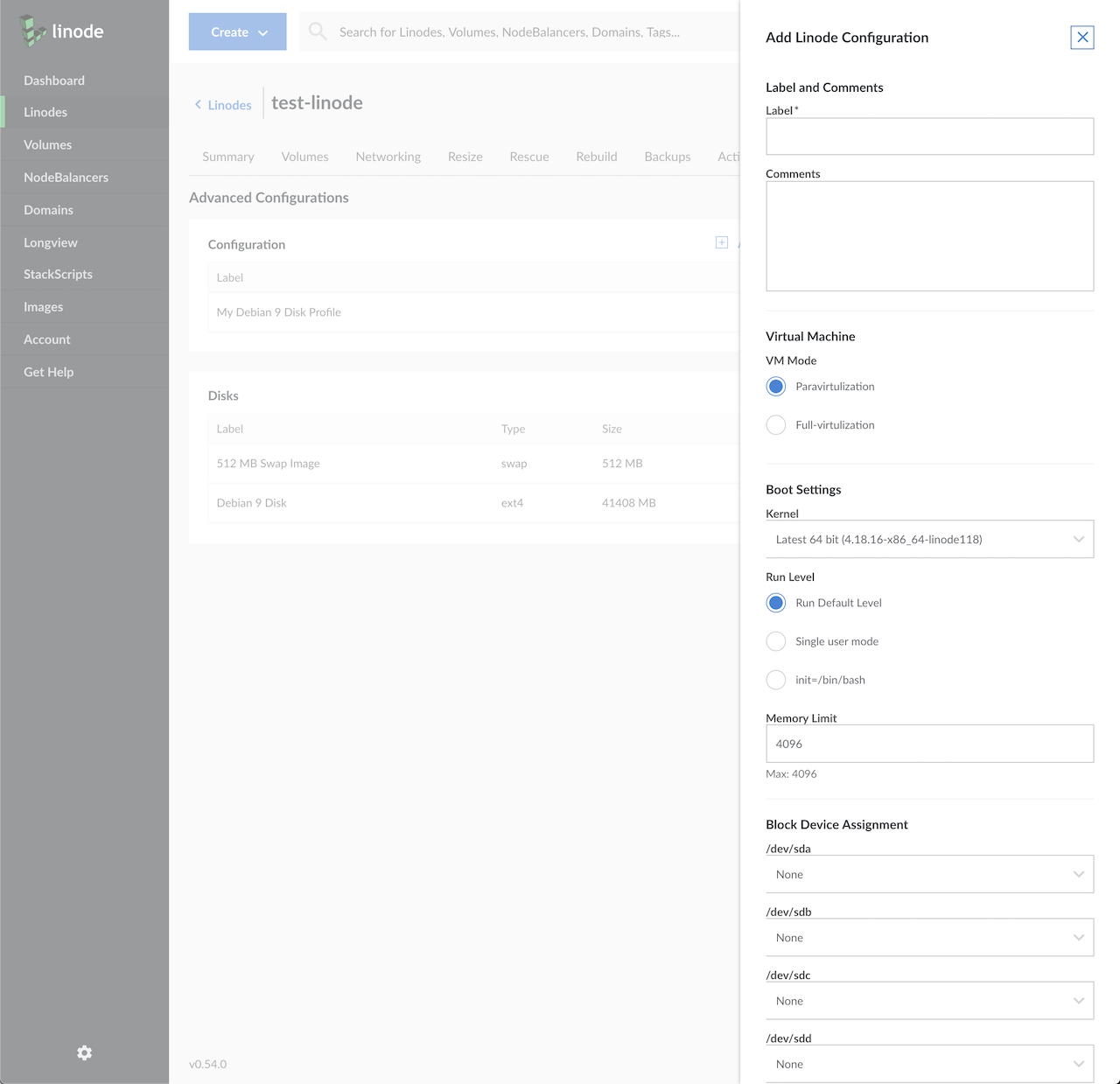Close the Add Linode Configuration drawer
The image size is (1120, 1084).
[x=1082, y=38]
